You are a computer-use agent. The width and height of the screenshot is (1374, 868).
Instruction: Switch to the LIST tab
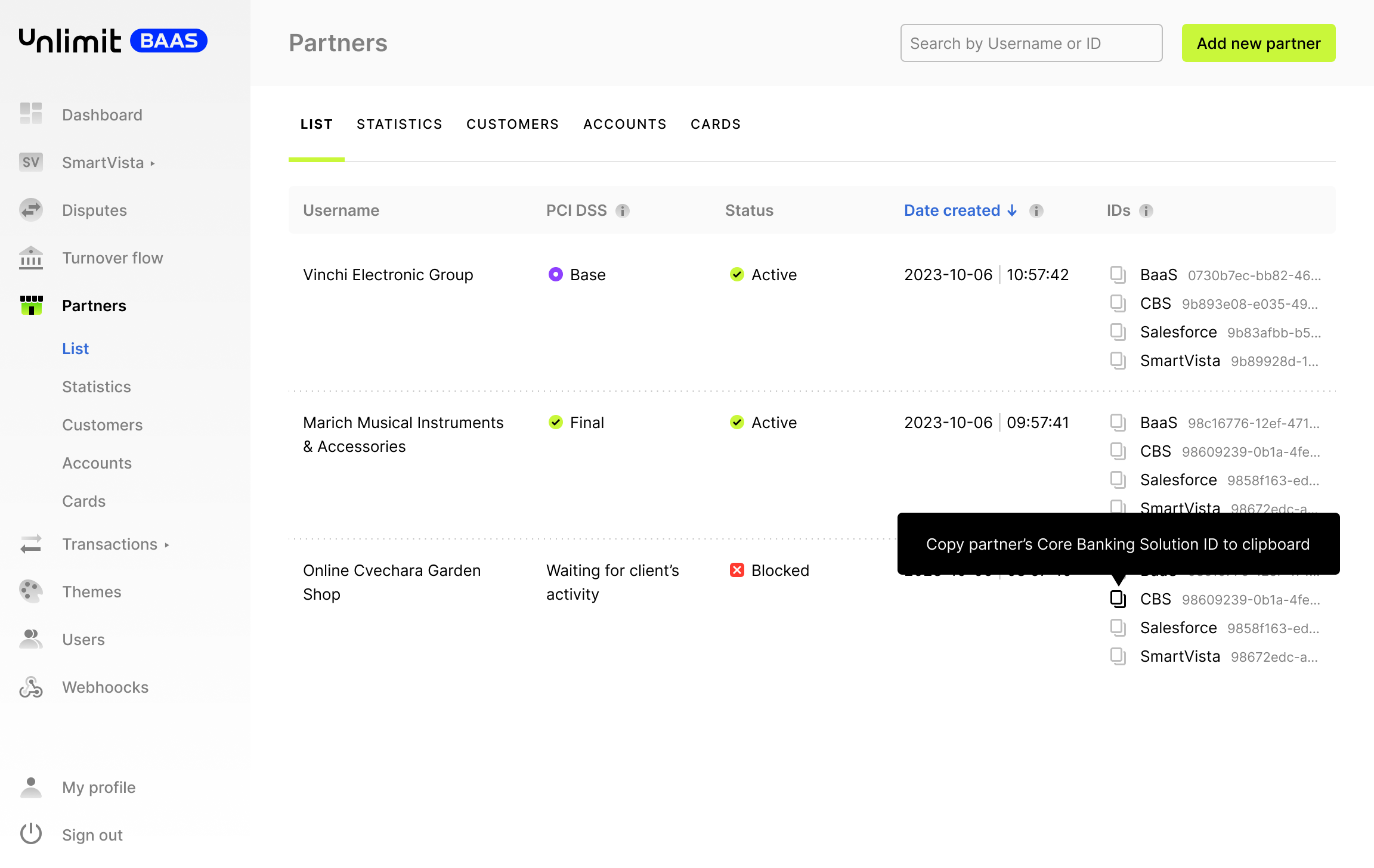point(317,124)
